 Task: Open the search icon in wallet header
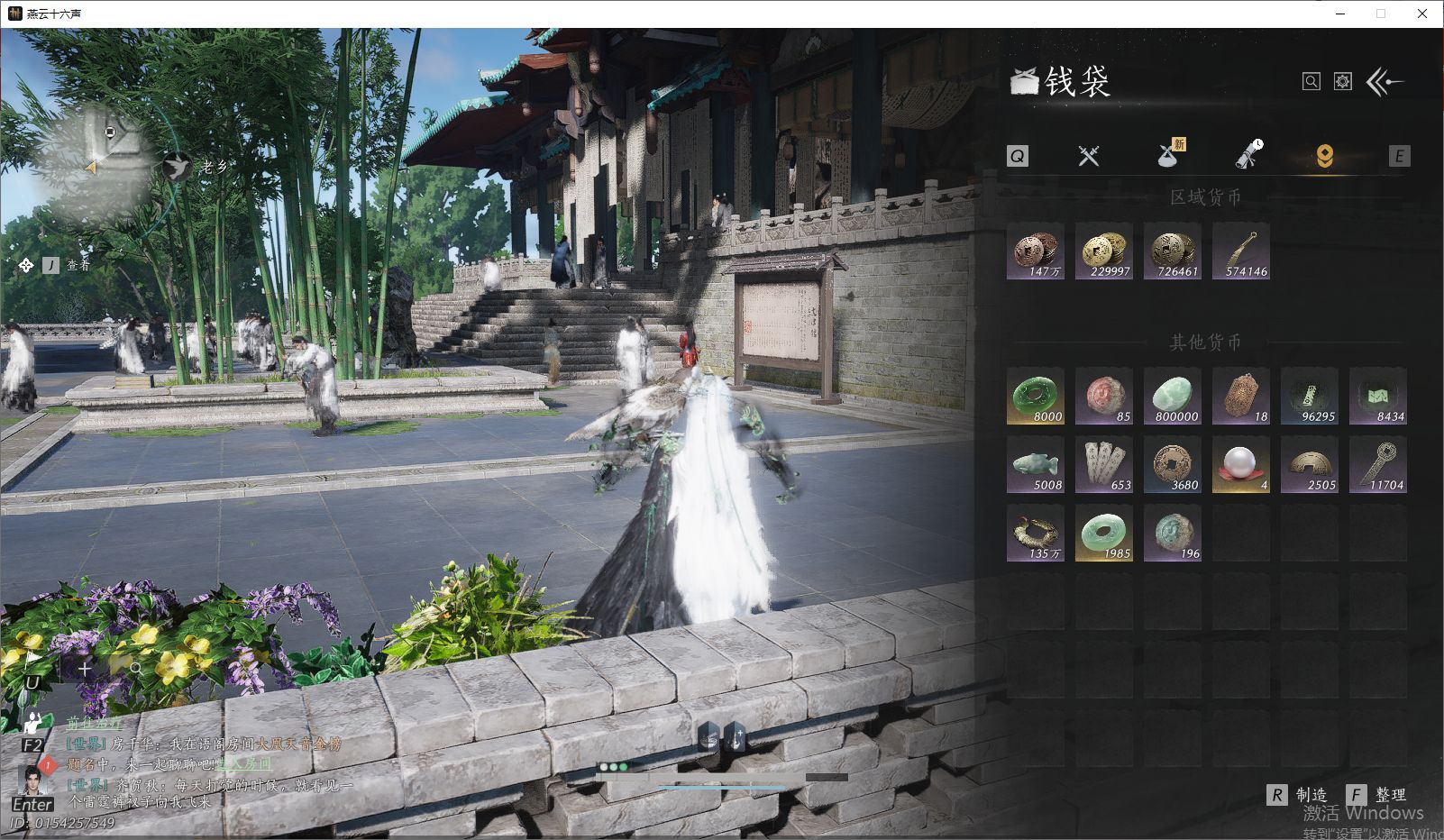click(x=1311, y=82)
